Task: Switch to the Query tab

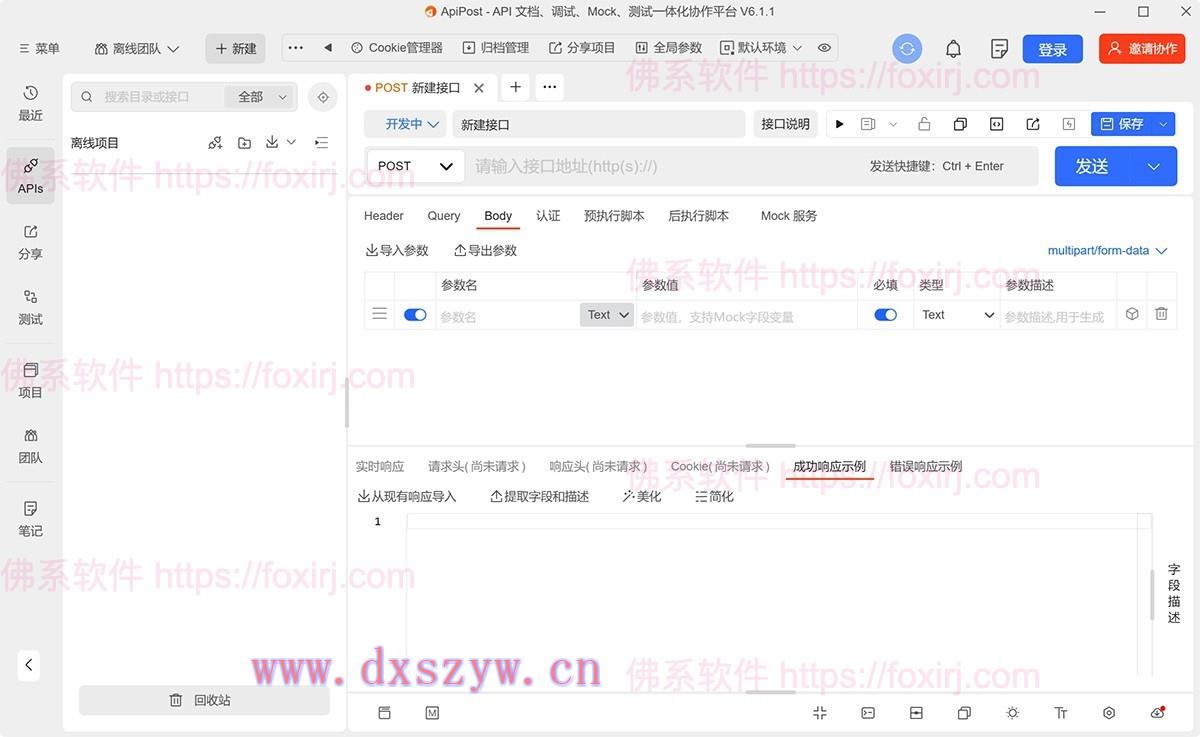Action: click(x=444, y=216)
